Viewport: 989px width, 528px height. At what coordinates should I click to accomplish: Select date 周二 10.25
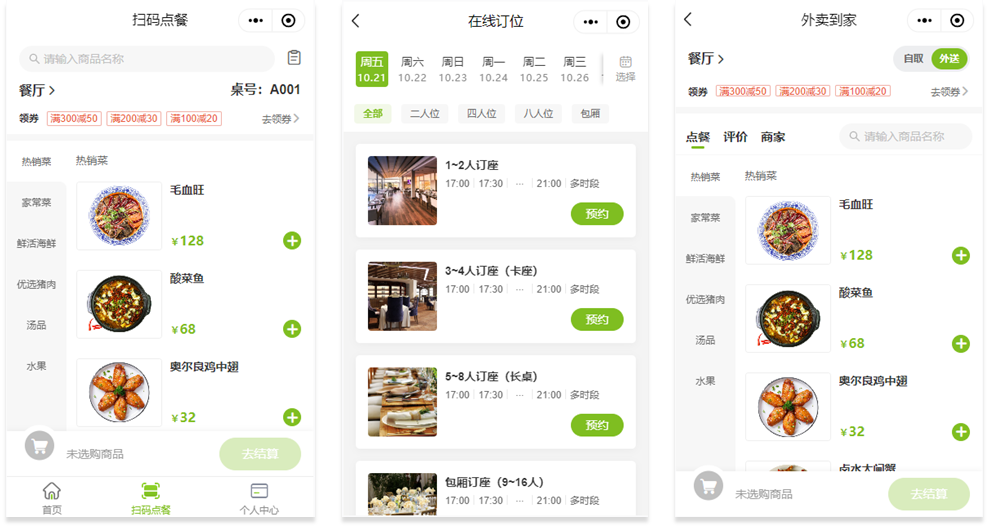534,69
